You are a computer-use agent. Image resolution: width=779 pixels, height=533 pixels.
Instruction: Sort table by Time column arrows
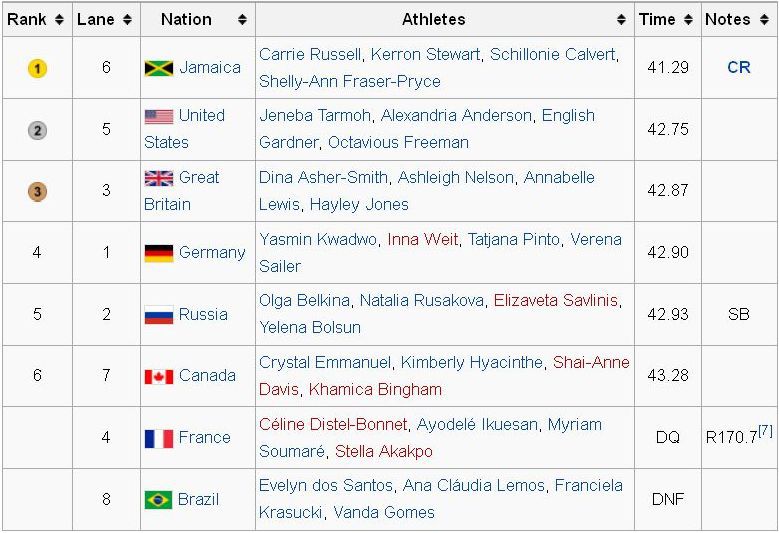(687, 20)
